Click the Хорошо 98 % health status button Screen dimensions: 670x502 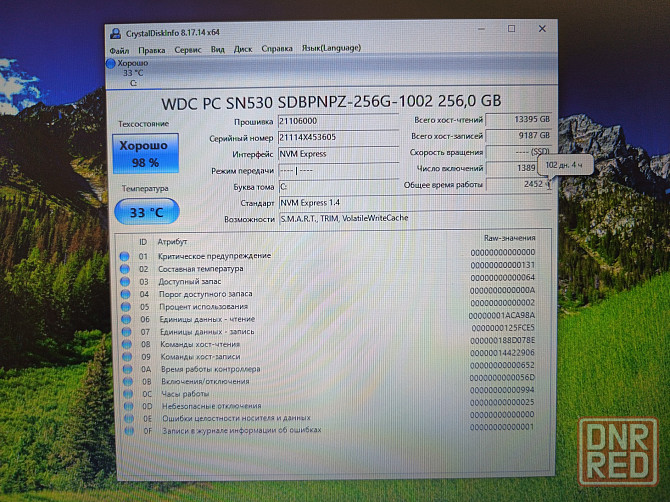pyautogui.click(x=145, y=154)
